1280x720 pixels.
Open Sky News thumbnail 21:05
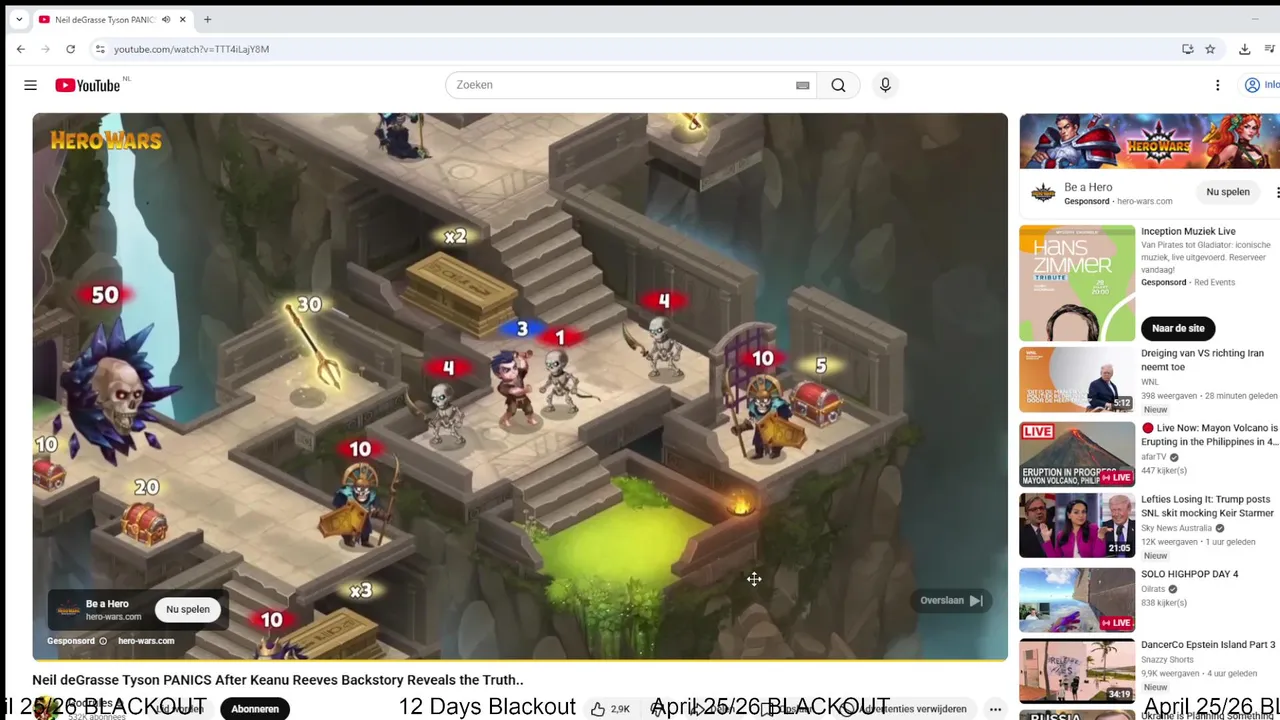pyautogui.click(x=1077, y=525)
